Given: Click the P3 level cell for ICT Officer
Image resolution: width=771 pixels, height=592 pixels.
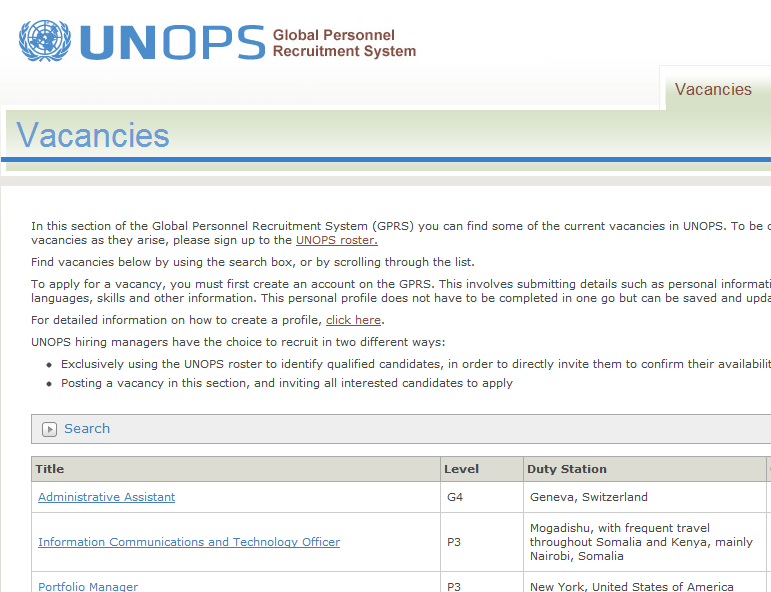Looking at the screenshot, I should click(454, 542).
